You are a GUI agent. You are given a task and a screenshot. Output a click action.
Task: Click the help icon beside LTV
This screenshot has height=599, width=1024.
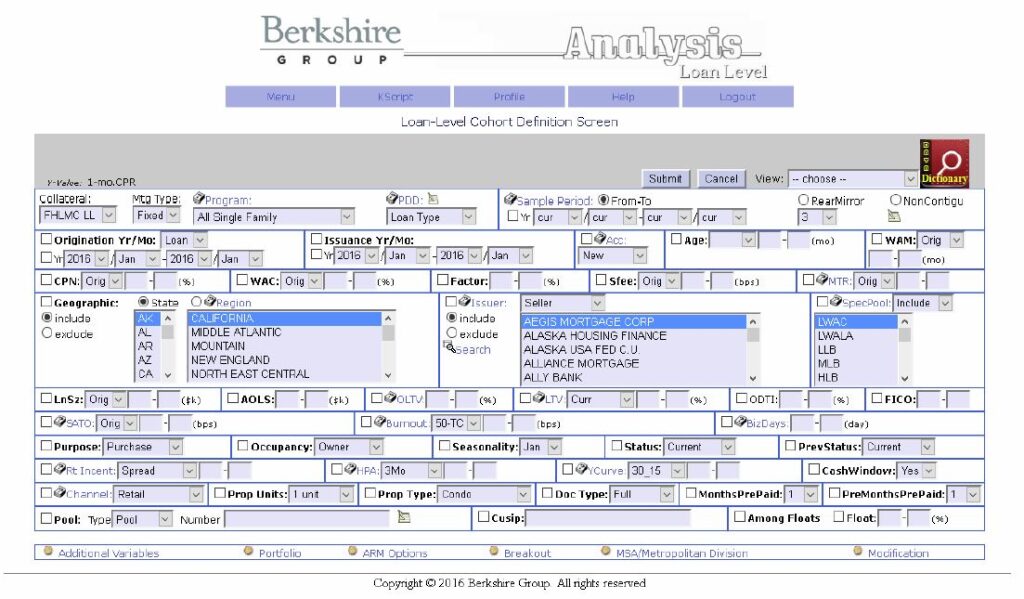539,397
